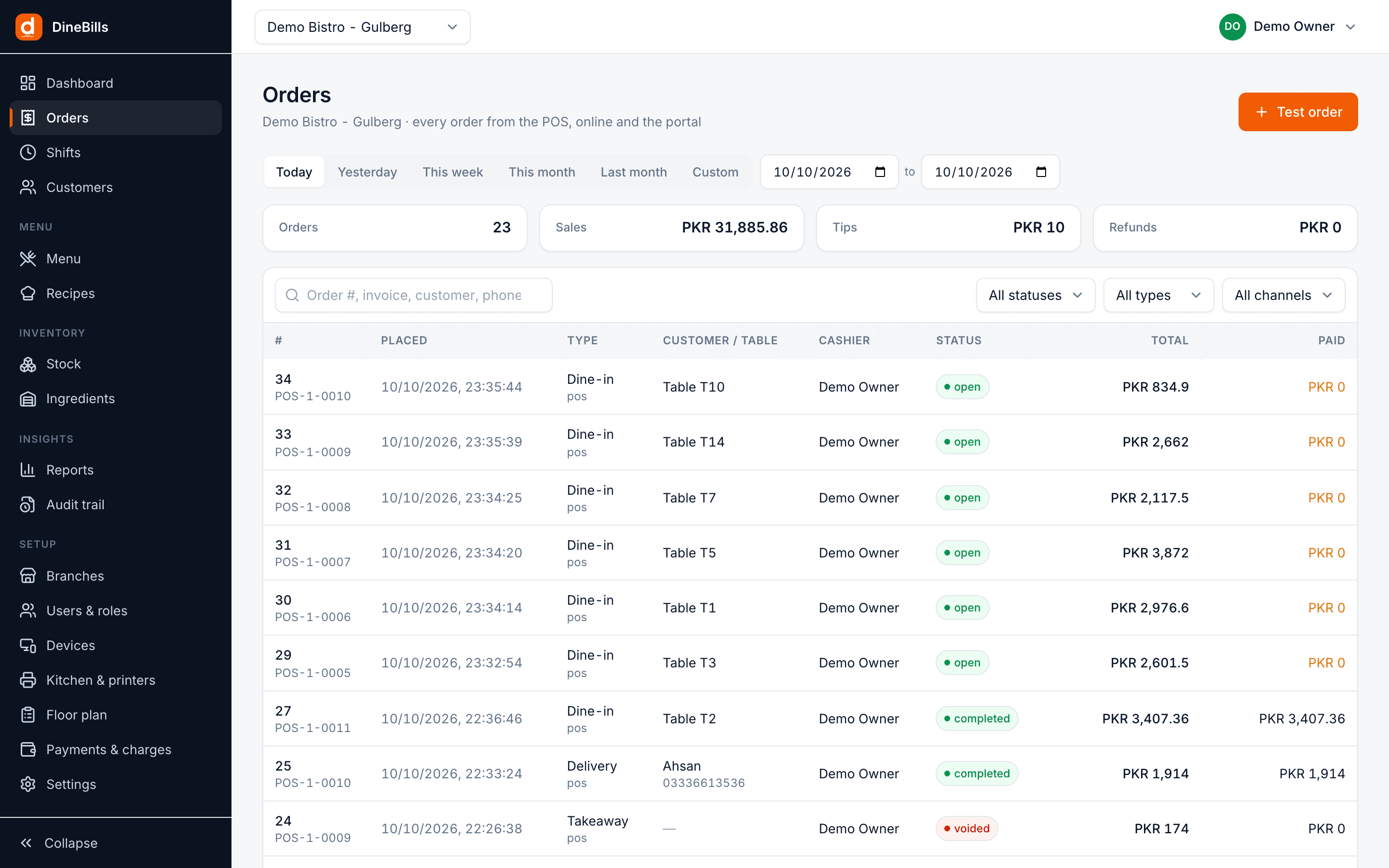
Task: Click customer Ahsan in order 25
Action: (682, 766)
